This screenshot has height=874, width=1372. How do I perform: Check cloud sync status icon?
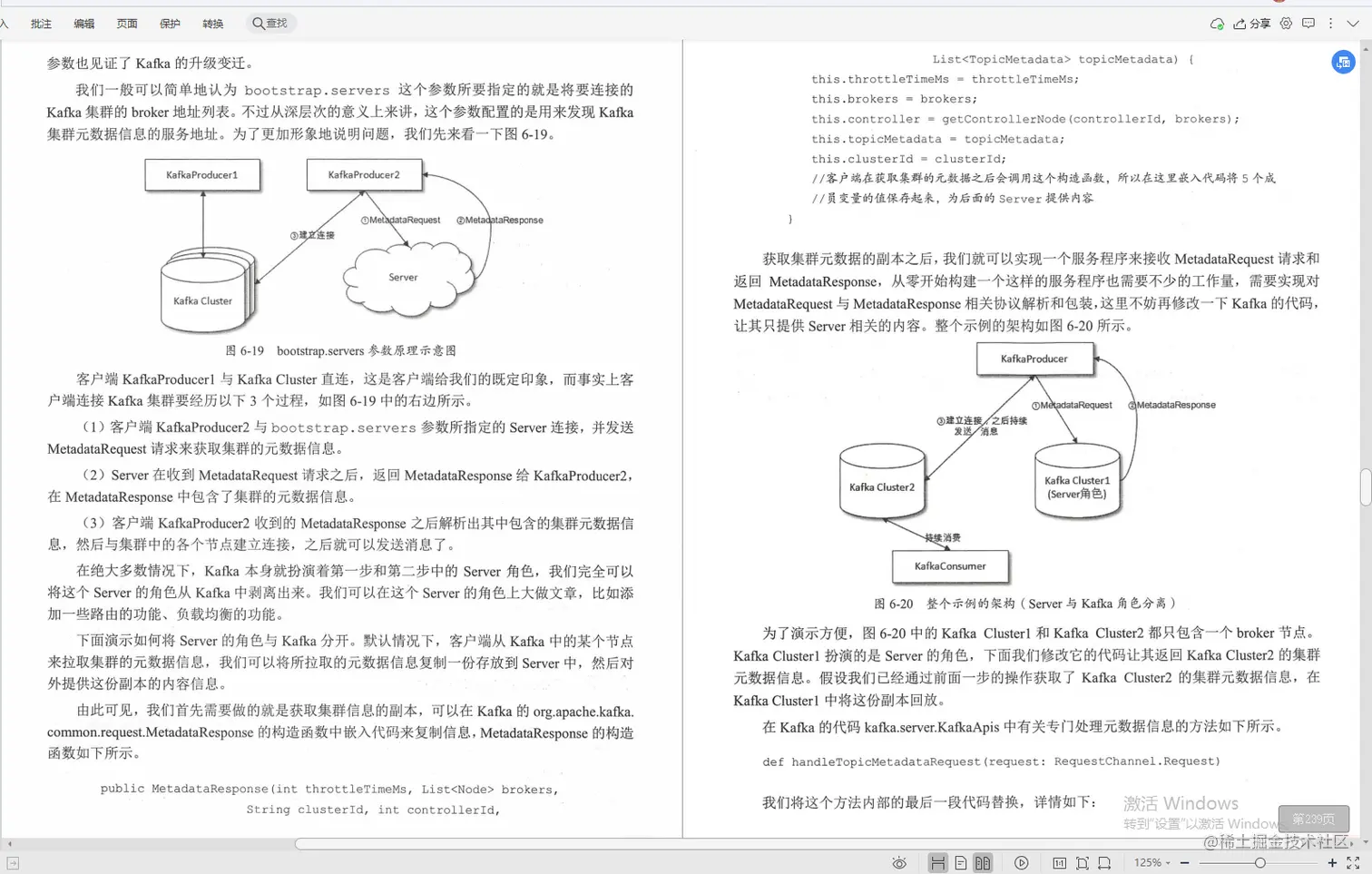click(x=1217, y=24)
